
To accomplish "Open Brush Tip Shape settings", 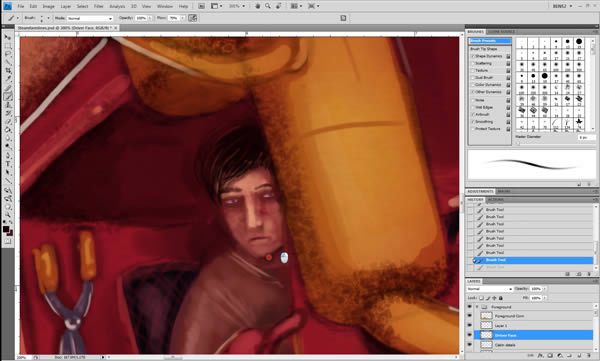I will (484, 49).
